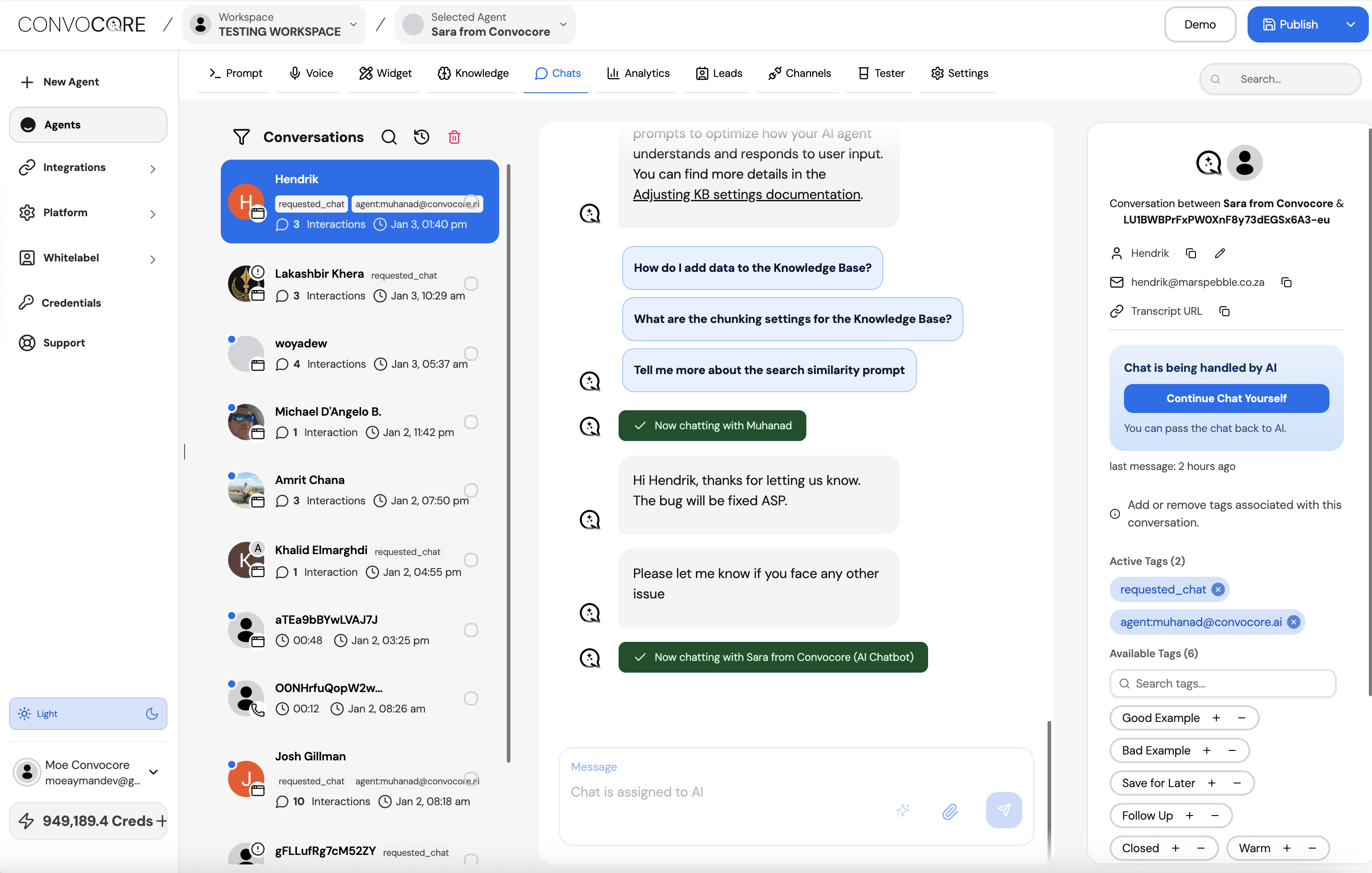Click the history refresh icon above conversations
This screenshot has height=873, width=1372.
[421, 137]
